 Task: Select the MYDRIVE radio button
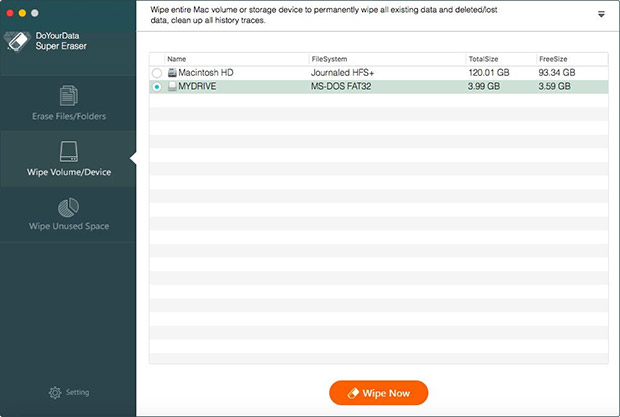coord(157,87)
